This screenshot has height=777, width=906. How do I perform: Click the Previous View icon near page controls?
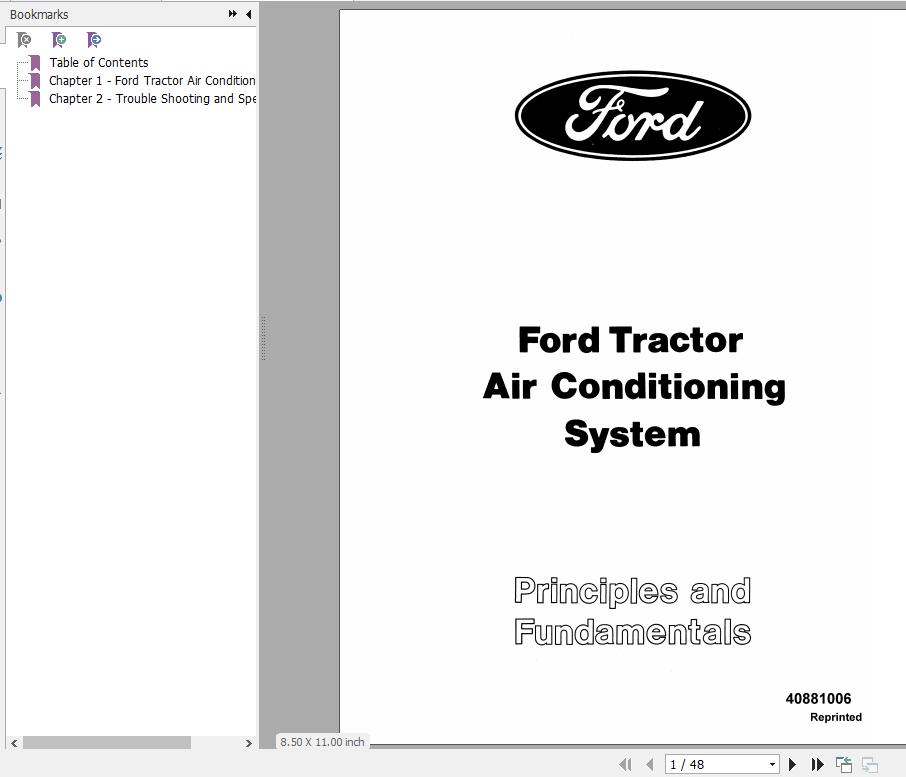pyautogui.click(x=843, y=764)
